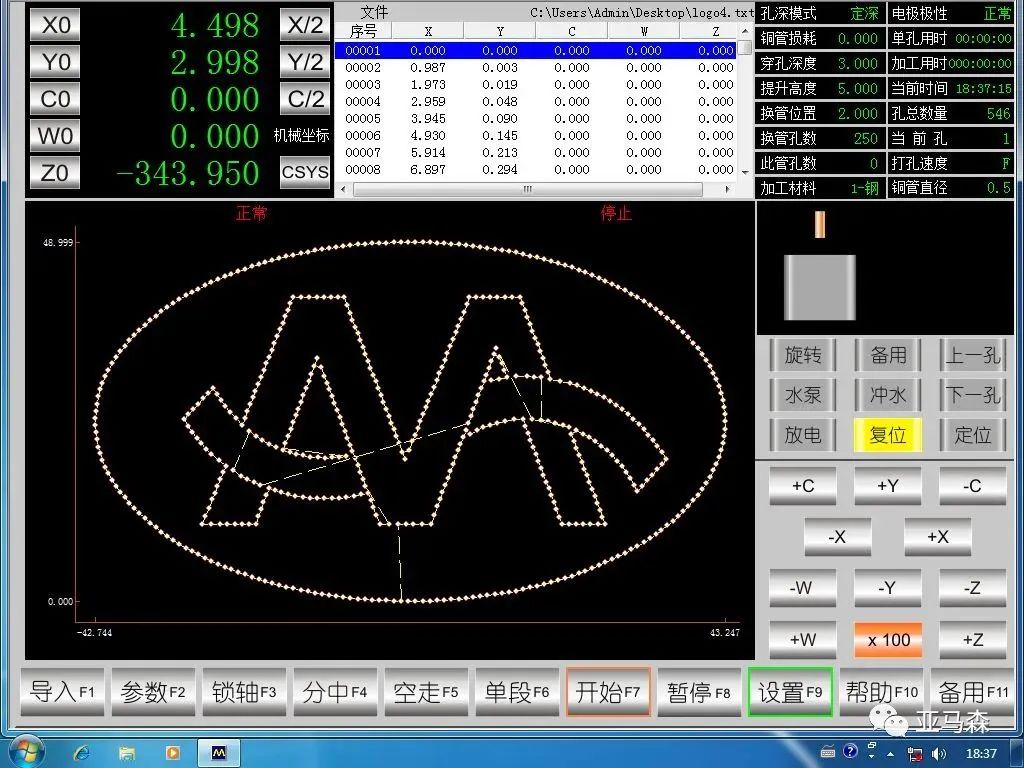Screen dimensions: 1024x768
Task: Jog the X axis with +X
Action: [x=938, y=537]
